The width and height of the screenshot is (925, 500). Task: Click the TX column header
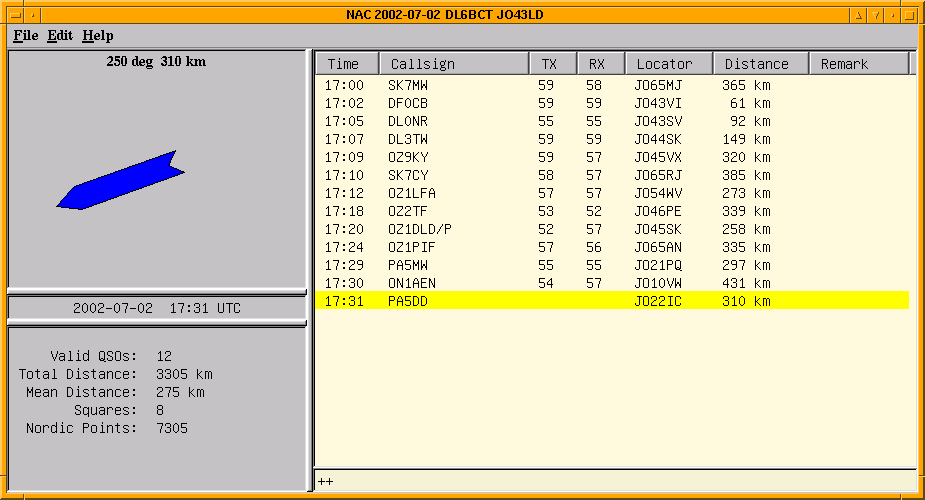[x=553, y=64]
